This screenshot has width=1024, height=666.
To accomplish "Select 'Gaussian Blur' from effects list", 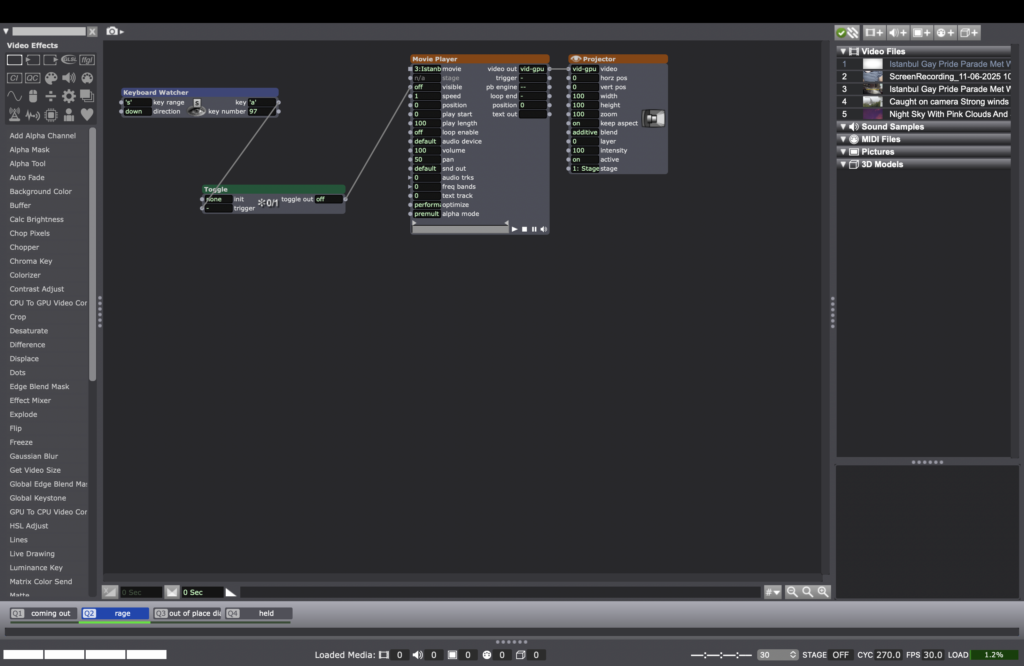I will [x=34, y=456].
